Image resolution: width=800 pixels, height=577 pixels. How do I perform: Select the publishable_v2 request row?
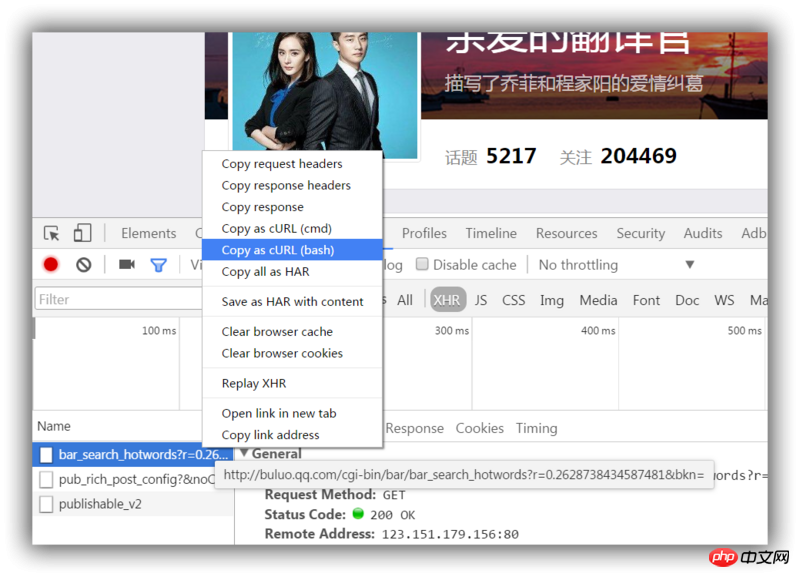click(134, 504)
